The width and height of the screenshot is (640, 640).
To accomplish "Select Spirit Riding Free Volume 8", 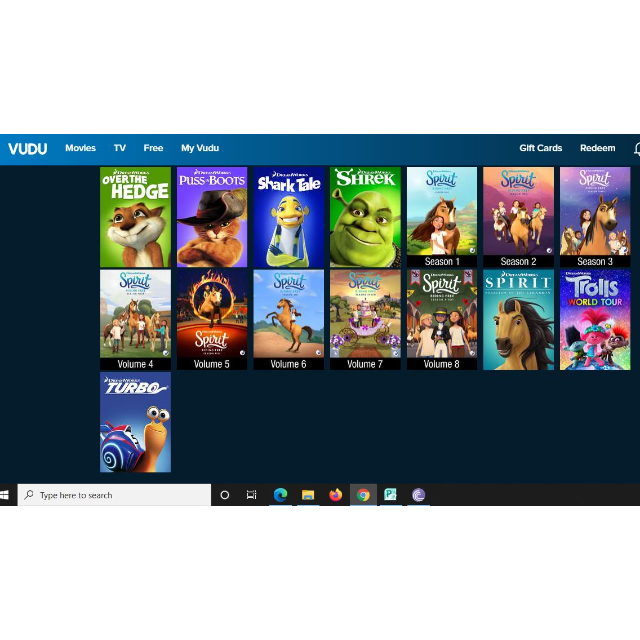I will click(x=442, y=320).
